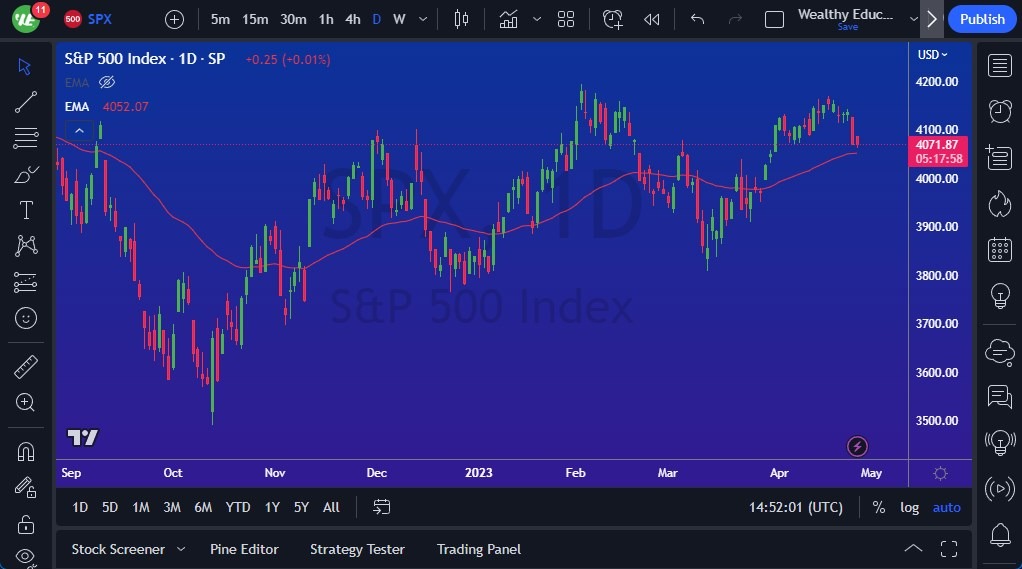Undo the last chart action
The width and height of the screenshot is (1022, 569).
(x=697, y=20)
